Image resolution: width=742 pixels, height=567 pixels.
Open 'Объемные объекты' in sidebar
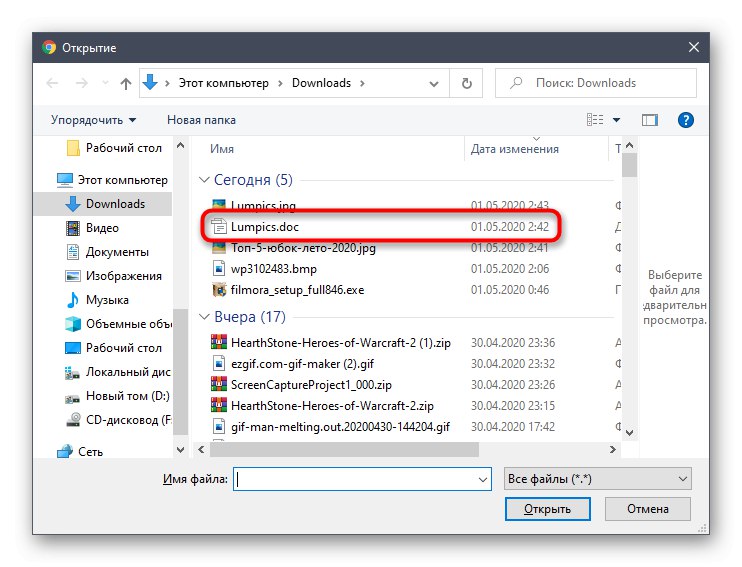118,324
